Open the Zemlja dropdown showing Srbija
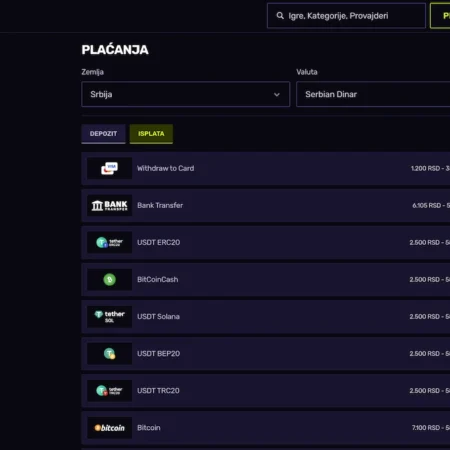This screenshot has height=450, width=450. coord(186,94)
